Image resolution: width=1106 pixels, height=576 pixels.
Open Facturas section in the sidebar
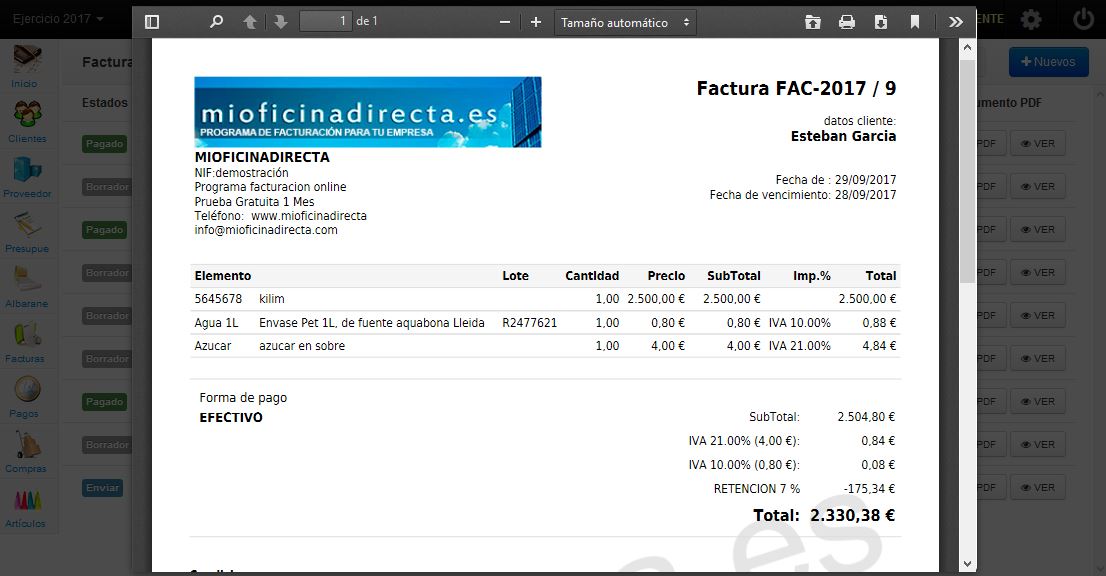pos(25,341)
